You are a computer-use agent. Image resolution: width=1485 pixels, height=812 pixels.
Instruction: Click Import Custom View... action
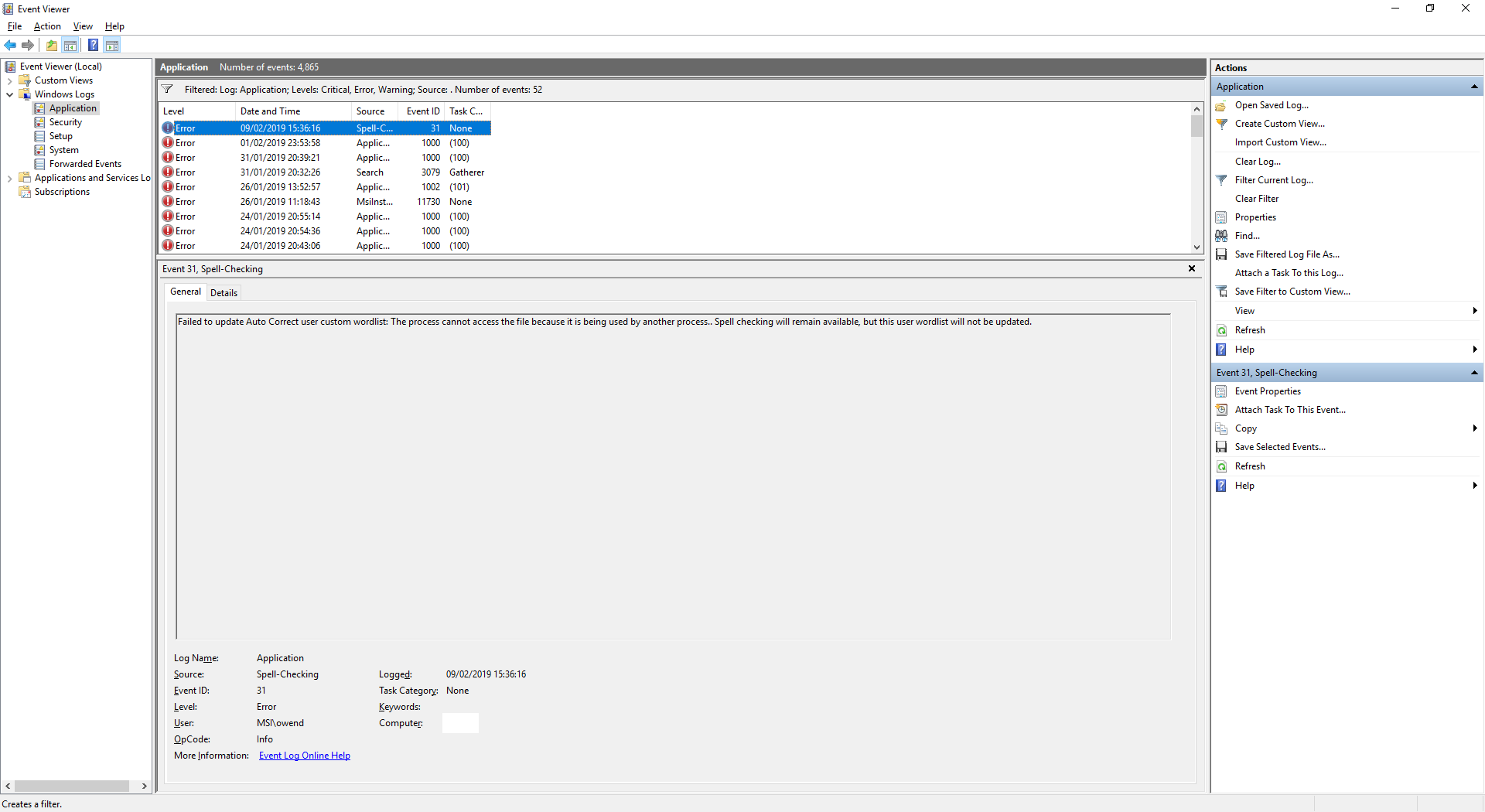1281,142
